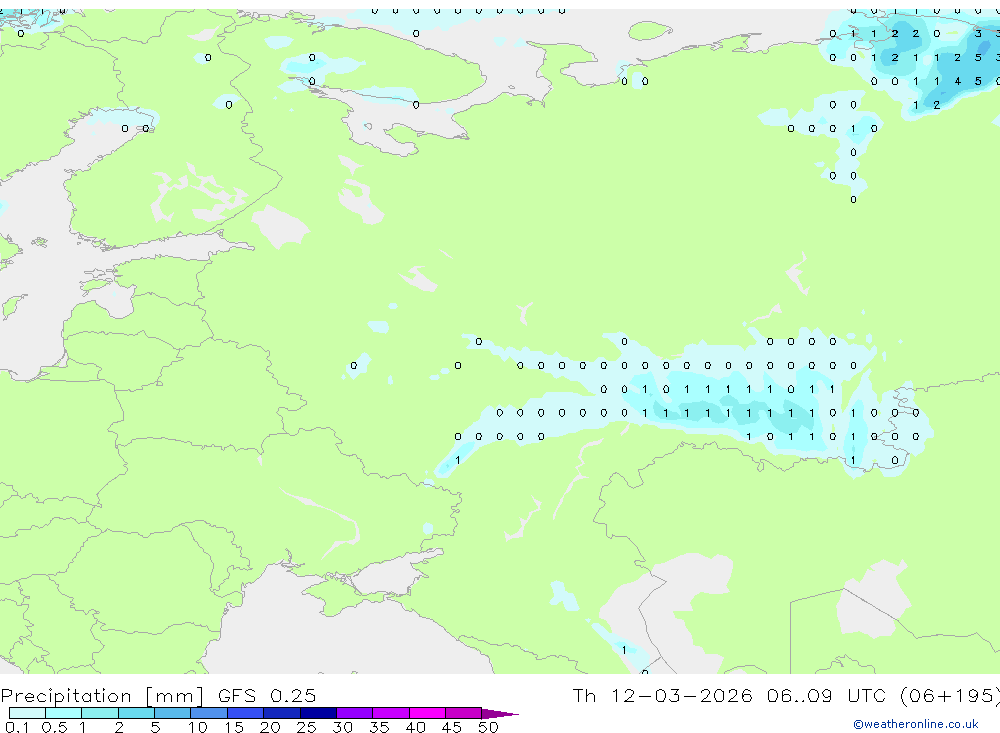Choose the 15 to 20 mm legend swatch
The height and width of the screenshot is (733, 1000).
[x=246, y=713]
